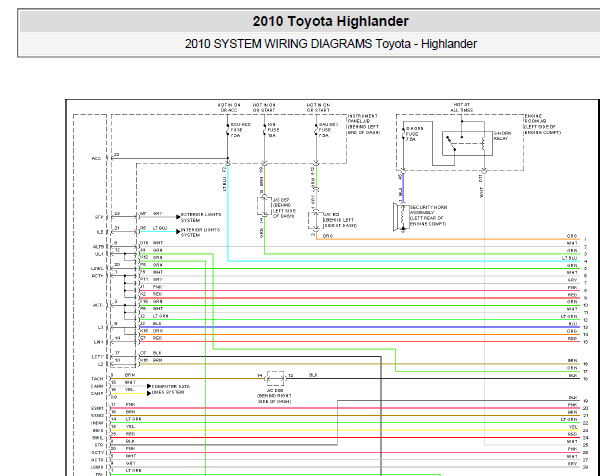
Task: Click the BLU label at wire end 13
Action: point(572,324)
